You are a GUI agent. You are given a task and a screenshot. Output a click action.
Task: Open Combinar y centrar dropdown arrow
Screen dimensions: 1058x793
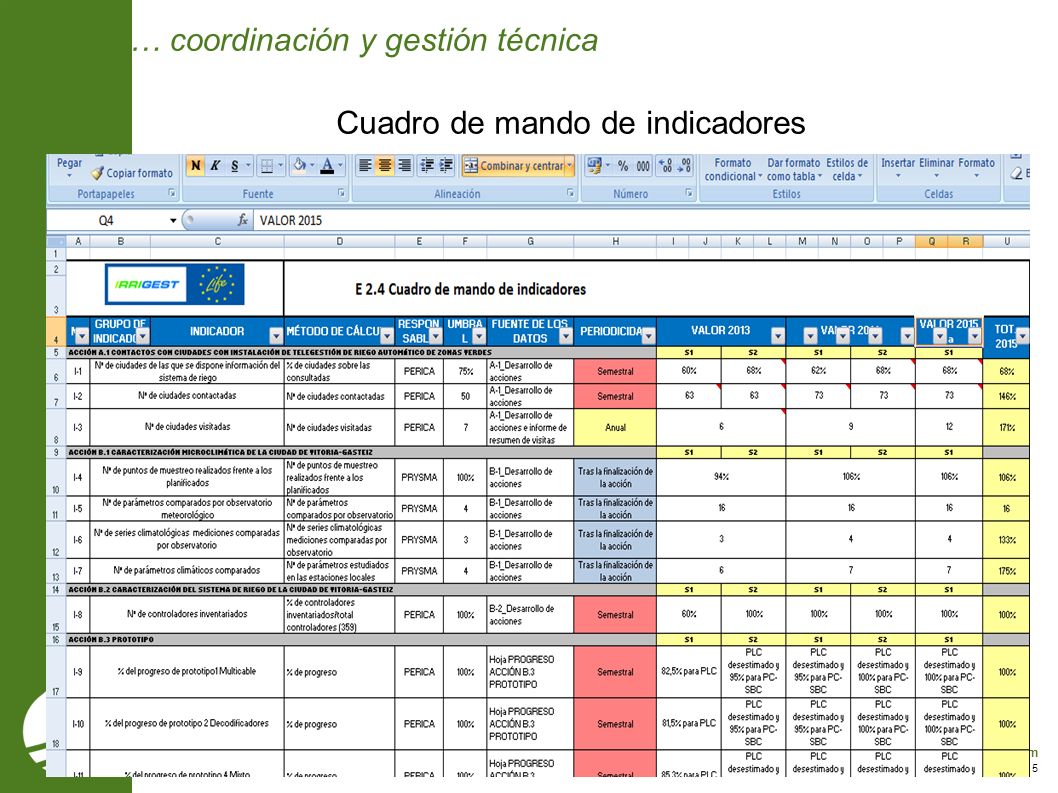point(569,165)
